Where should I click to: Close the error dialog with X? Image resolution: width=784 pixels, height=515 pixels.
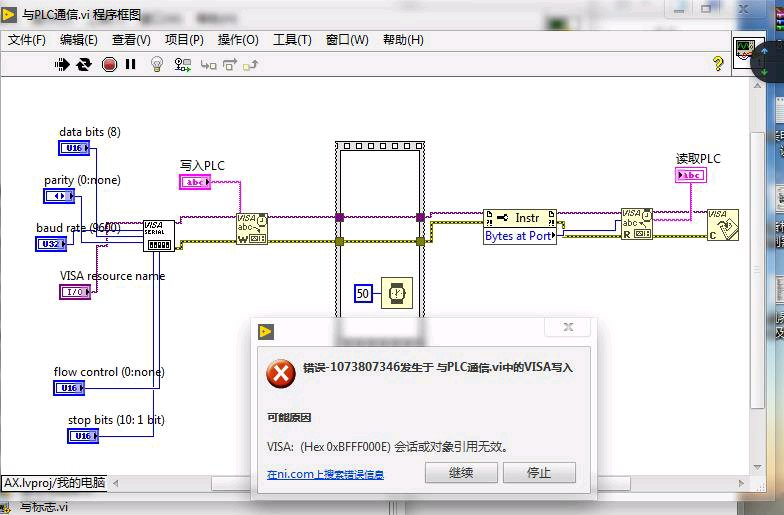(x=568, y=328)
